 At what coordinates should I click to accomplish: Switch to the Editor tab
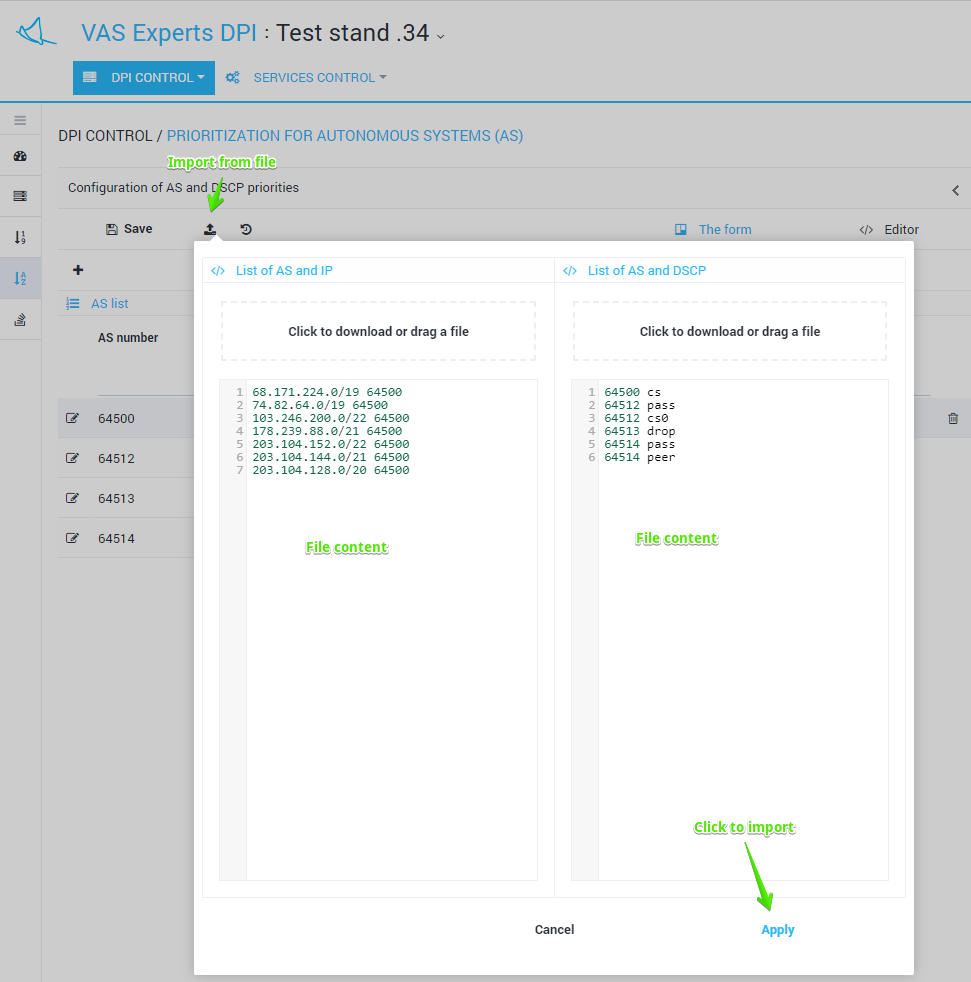click(x=889, y=230)
